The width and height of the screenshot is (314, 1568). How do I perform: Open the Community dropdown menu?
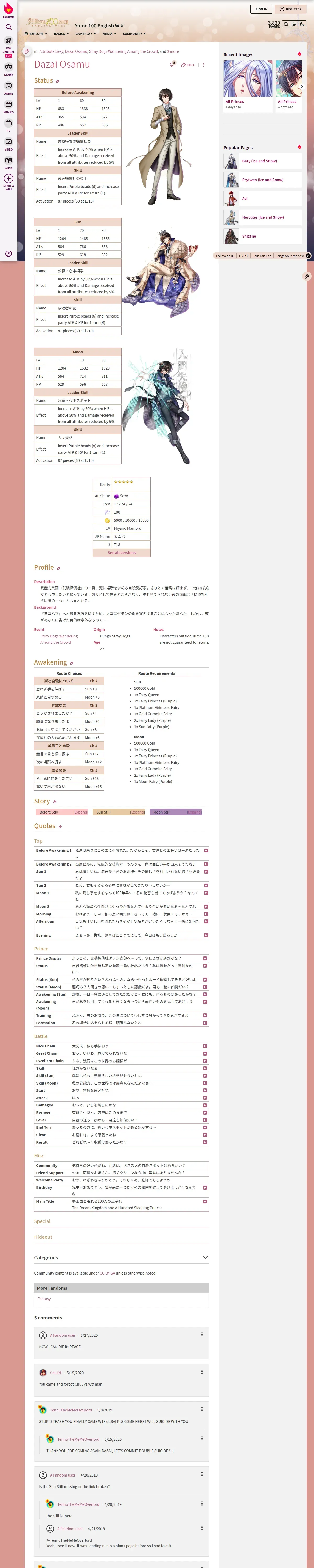134,34
